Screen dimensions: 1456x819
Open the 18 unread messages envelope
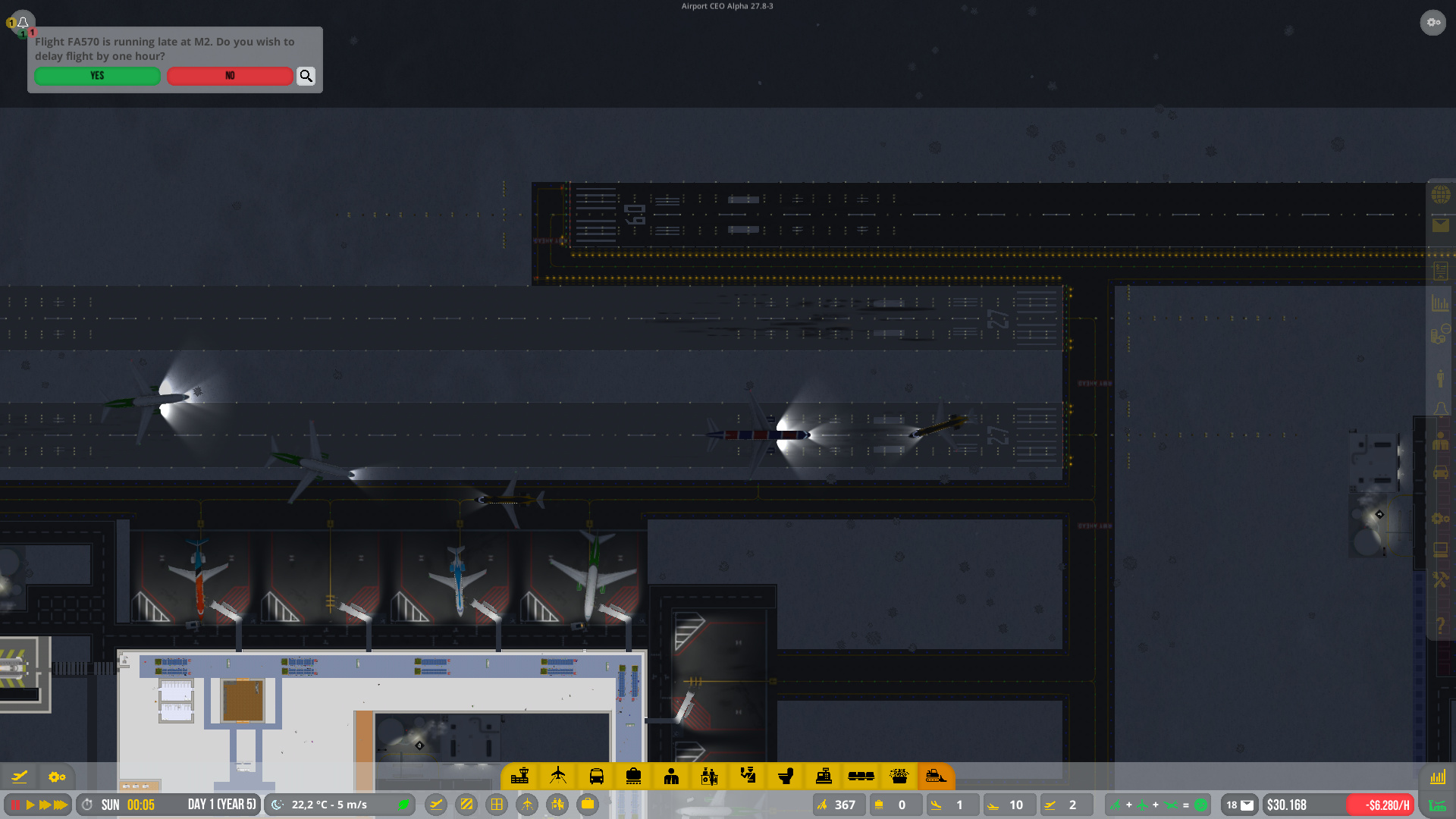coord(1240,805)
